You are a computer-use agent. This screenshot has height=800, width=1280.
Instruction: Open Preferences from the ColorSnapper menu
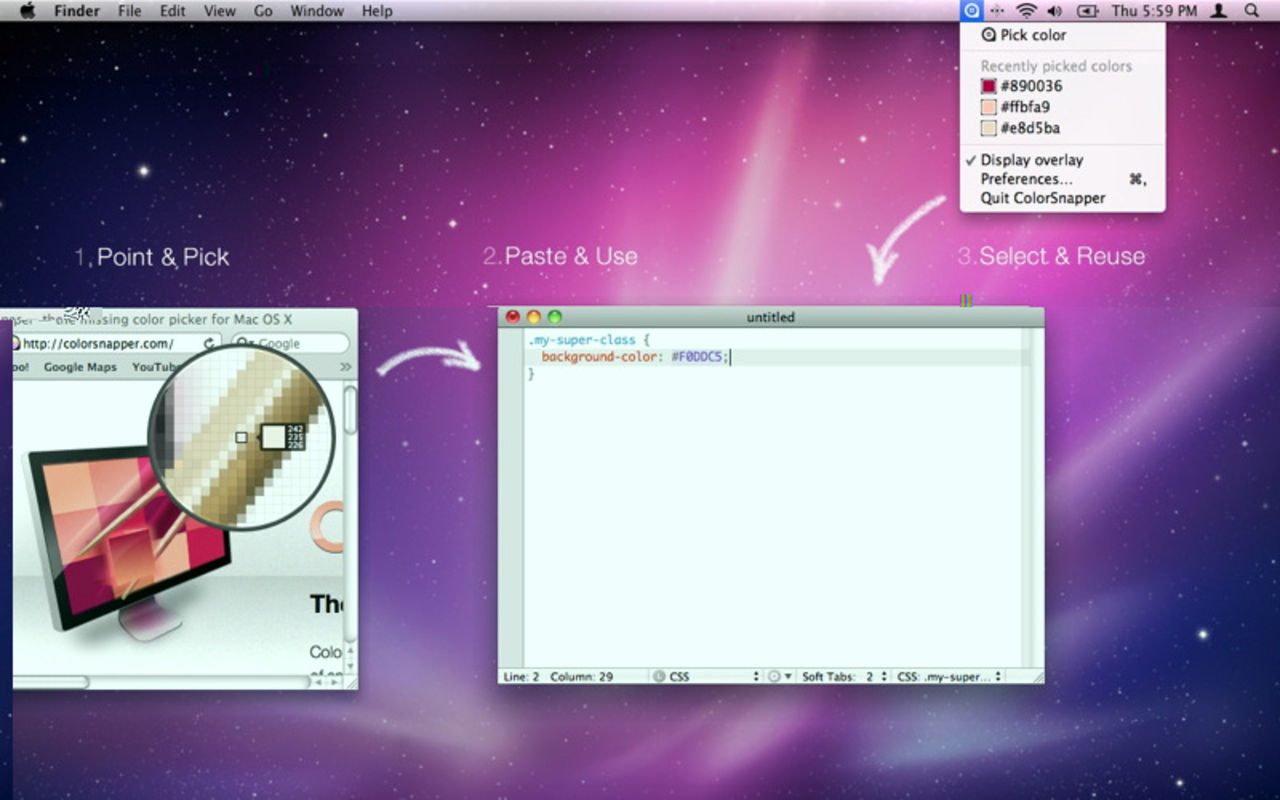click(1026, 179)
